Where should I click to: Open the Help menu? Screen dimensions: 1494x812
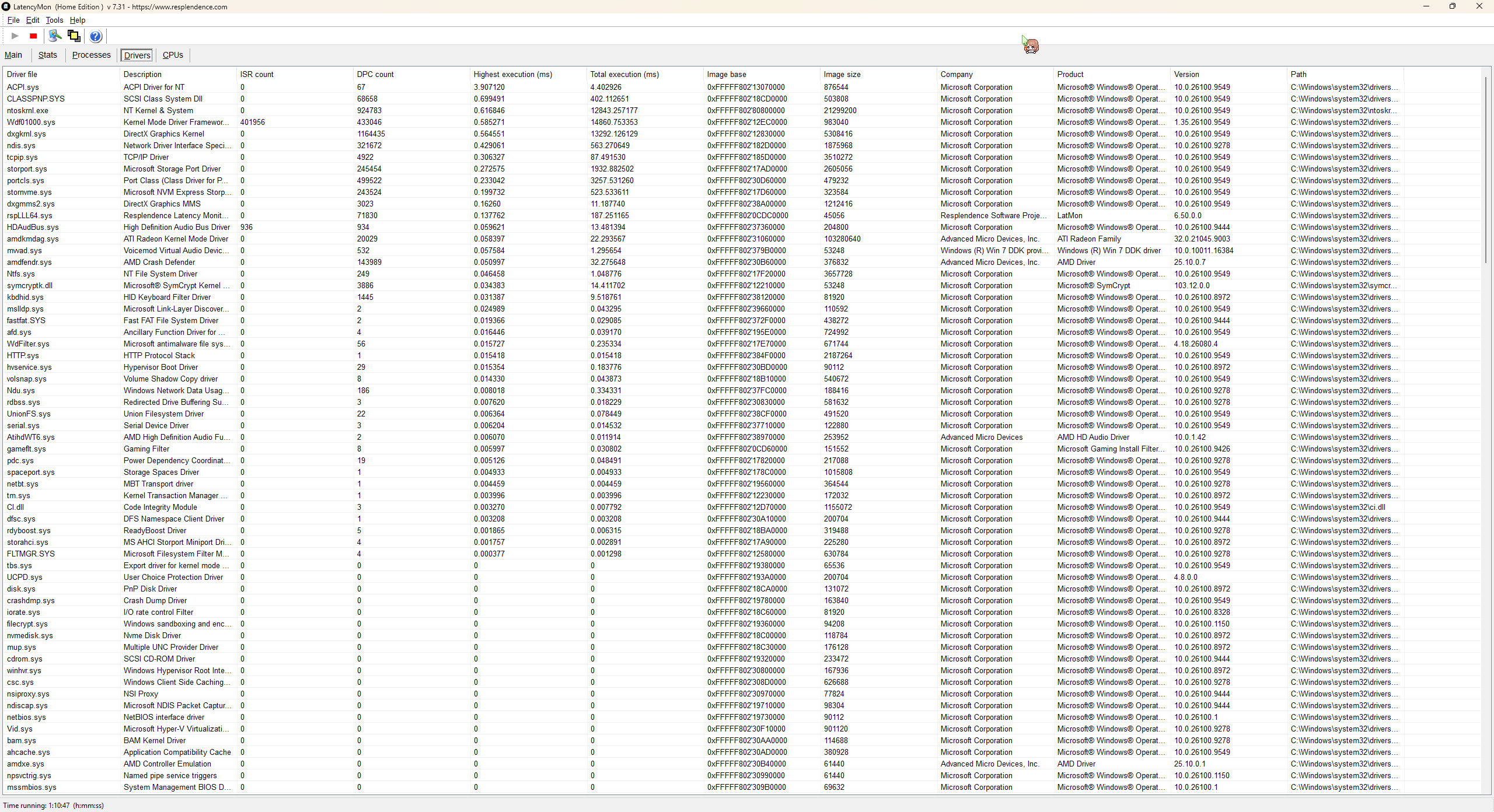tap(78, 20)
